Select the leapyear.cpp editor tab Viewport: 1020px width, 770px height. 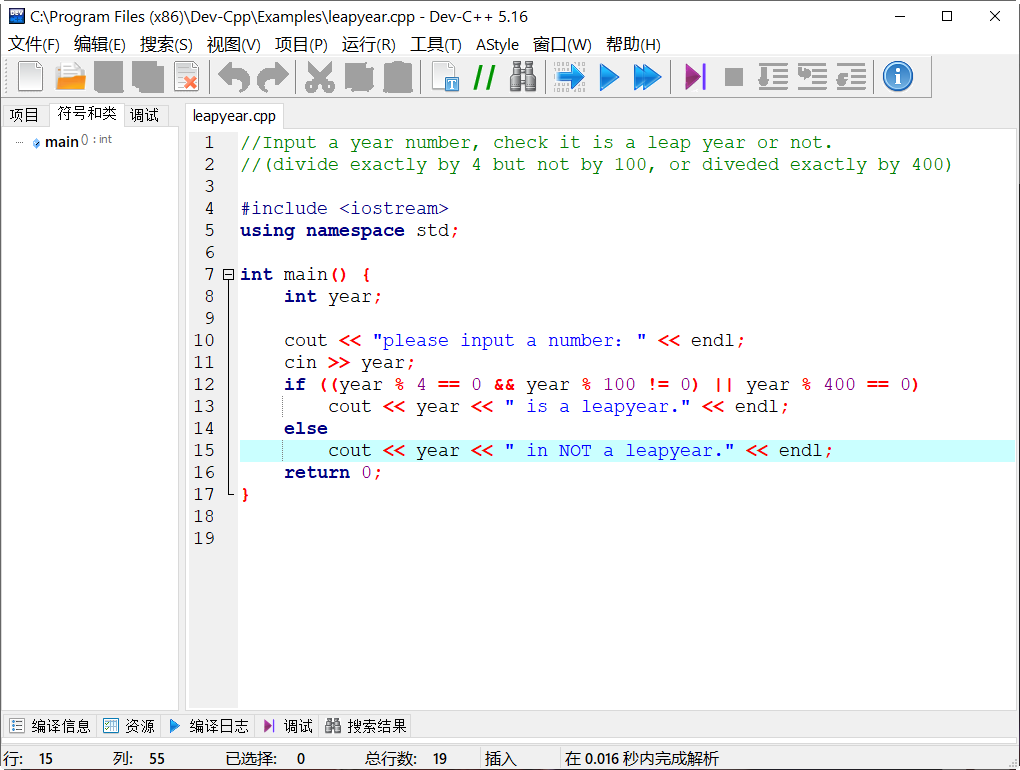[234, 115]
